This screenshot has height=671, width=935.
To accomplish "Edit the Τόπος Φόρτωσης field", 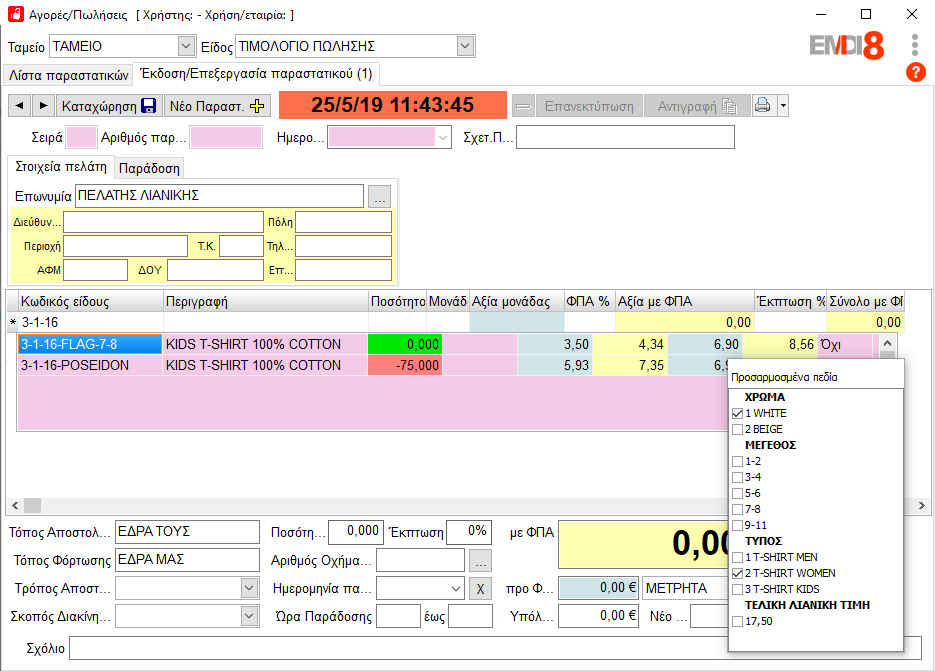I will [x=187, y=560].
